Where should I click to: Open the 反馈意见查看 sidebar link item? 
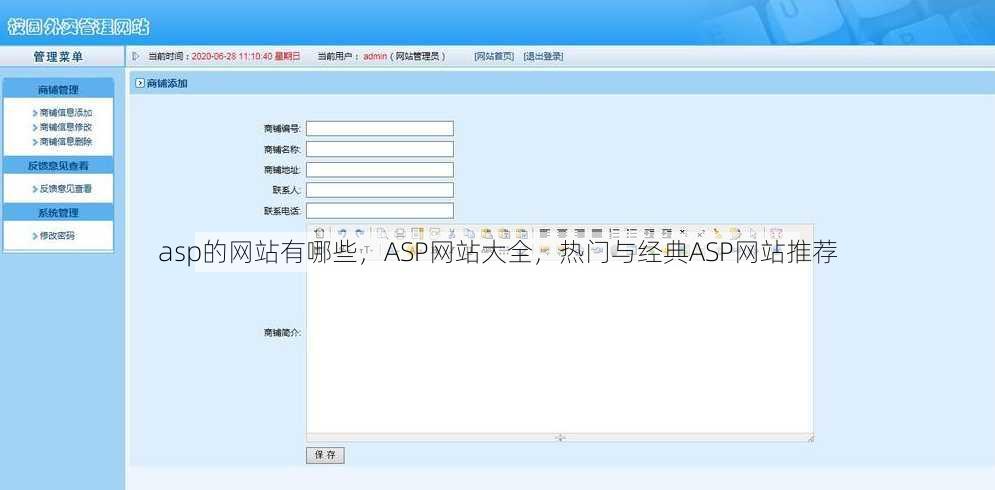(66, 189)
